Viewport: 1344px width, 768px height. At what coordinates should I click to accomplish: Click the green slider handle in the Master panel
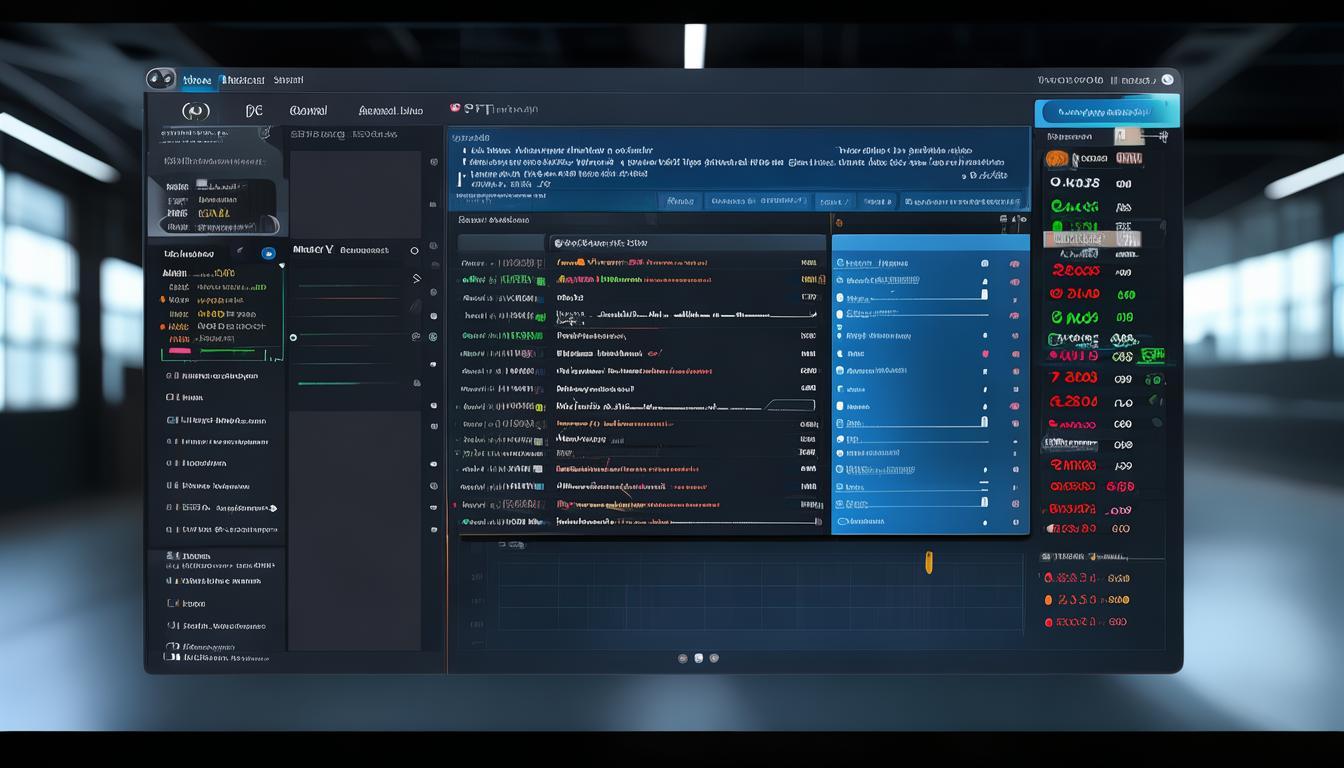[x=293, y=337]
